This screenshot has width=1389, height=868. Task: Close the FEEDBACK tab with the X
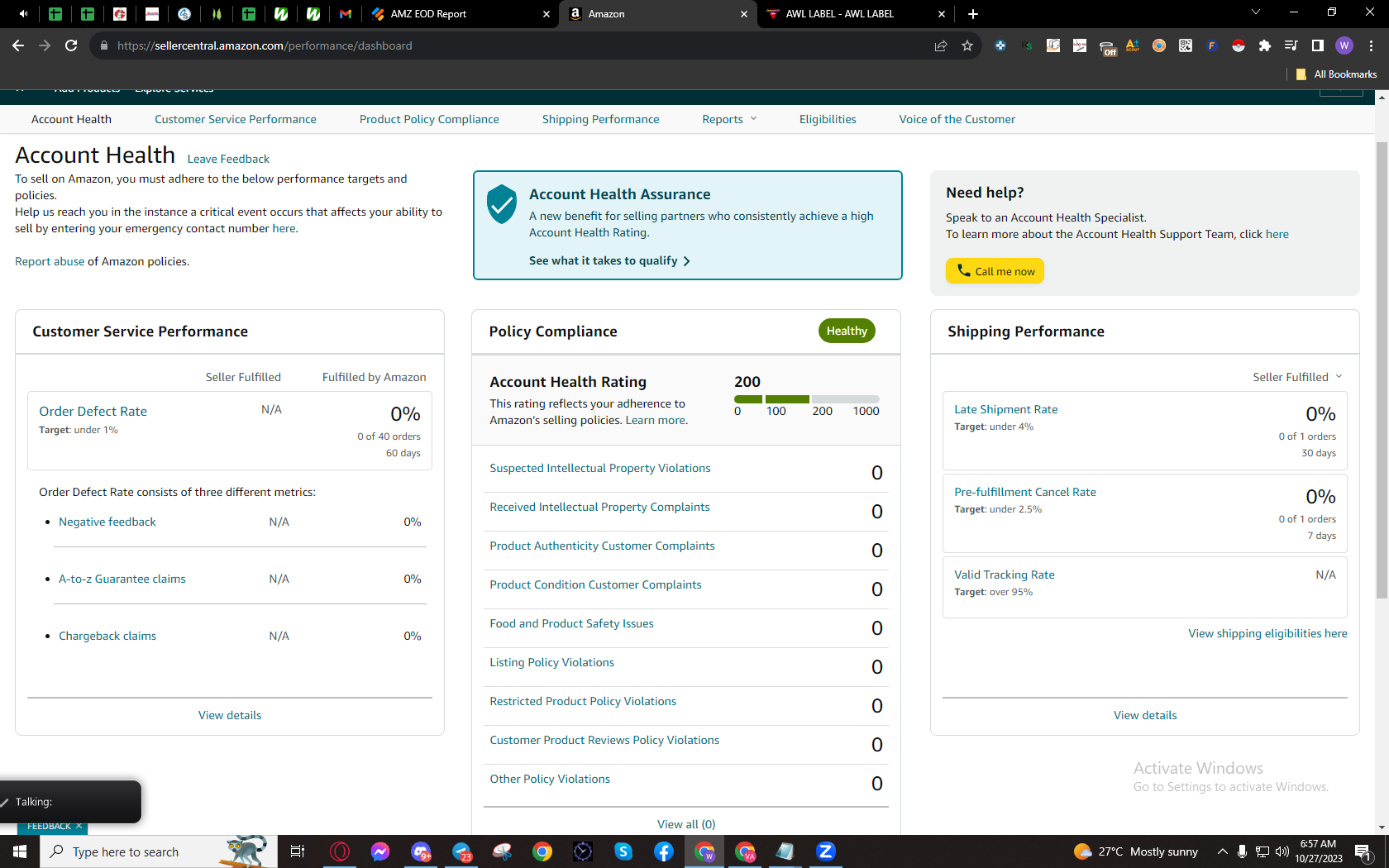[79, 826]
